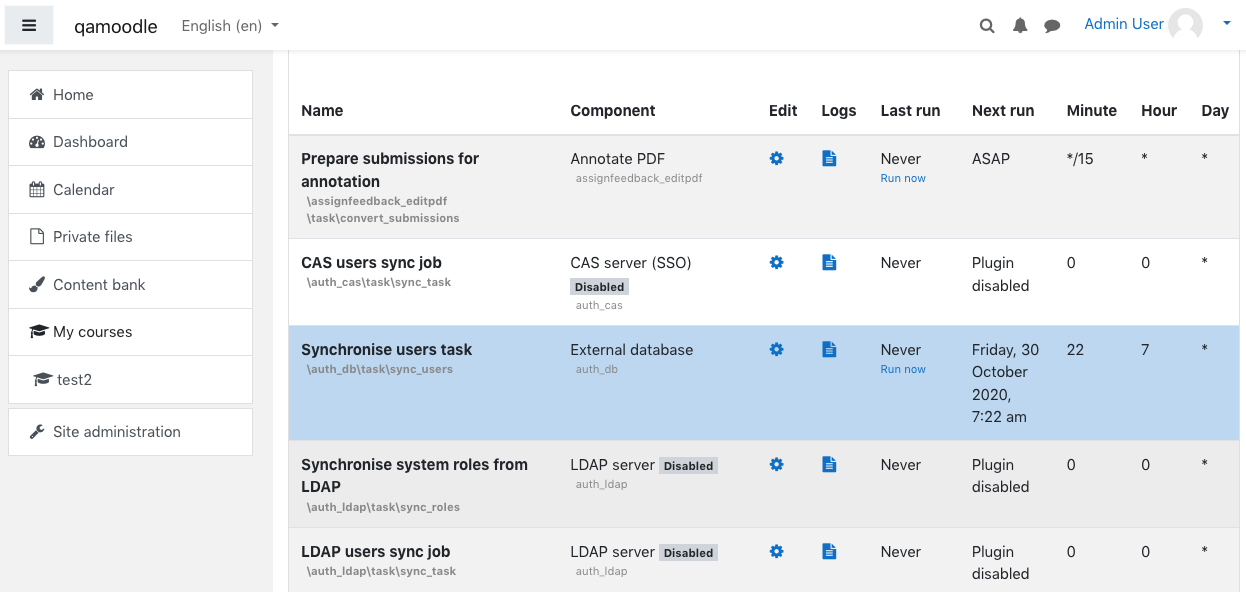The image size is (1246, 592).
Task: Edit gear for Synchronise users task
Action: click(x=776, y=349)
